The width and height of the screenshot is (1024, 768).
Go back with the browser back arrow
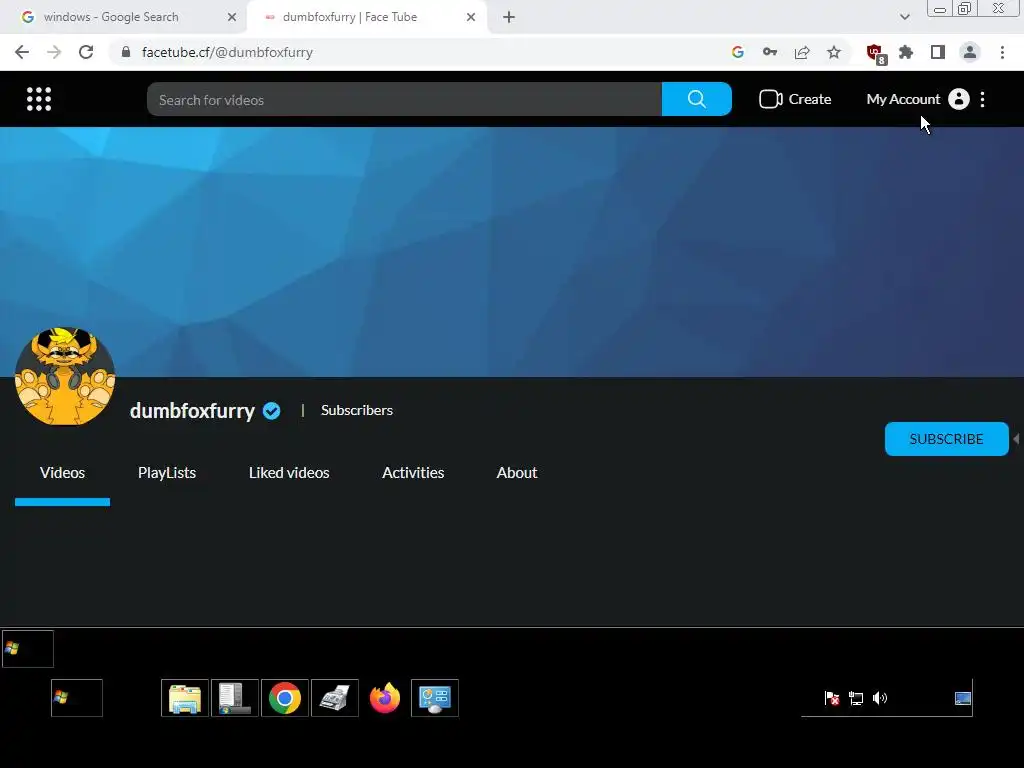tap(22, 52)
